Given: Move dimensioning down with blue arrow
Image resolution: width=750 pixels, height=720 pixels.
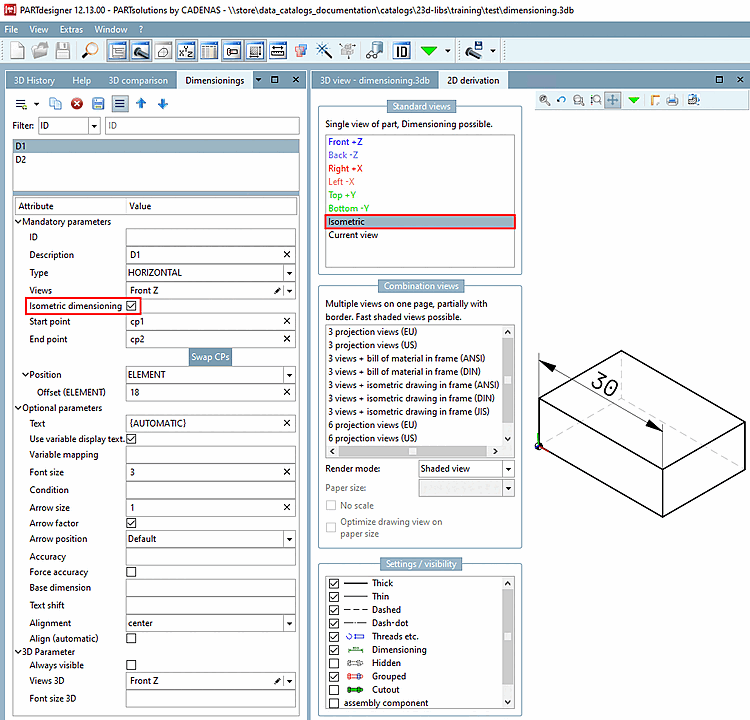Looking at the screenshot, I should 163,103.
